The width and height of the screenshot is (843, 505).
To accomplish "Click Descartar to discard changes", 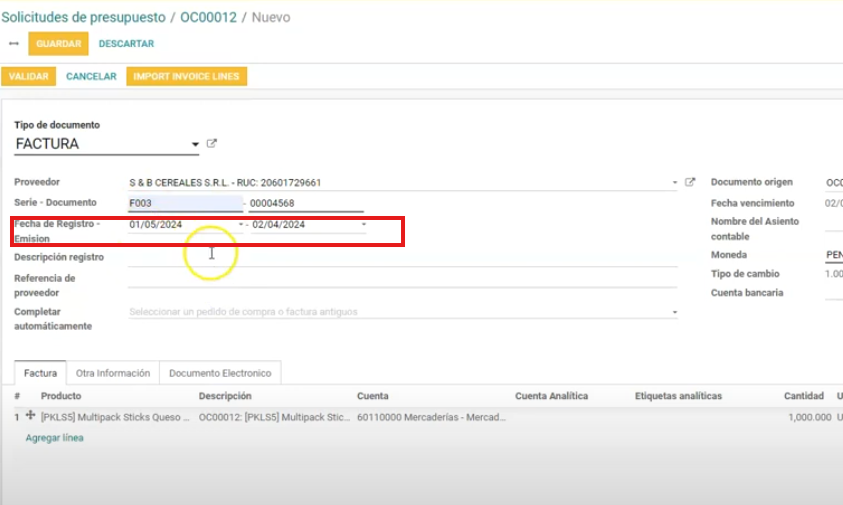I will (x=126, y=44).
